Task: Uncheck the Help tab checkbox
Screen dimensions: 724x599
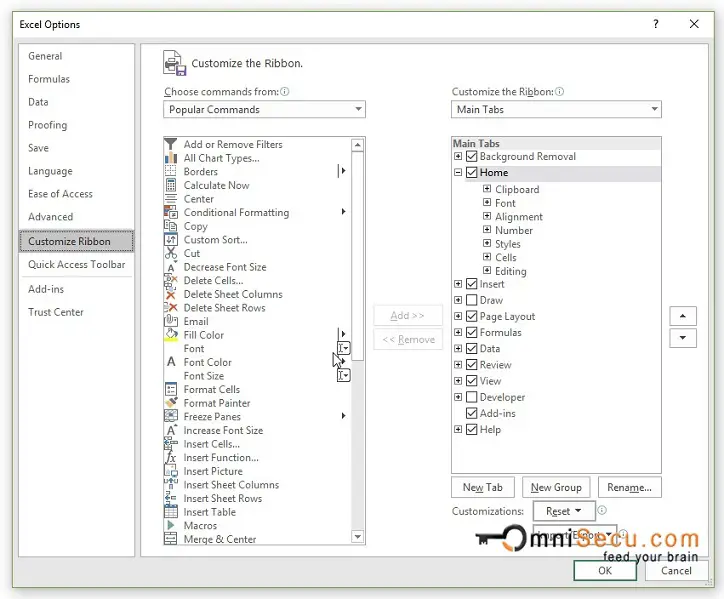Action: click(471, 430)
